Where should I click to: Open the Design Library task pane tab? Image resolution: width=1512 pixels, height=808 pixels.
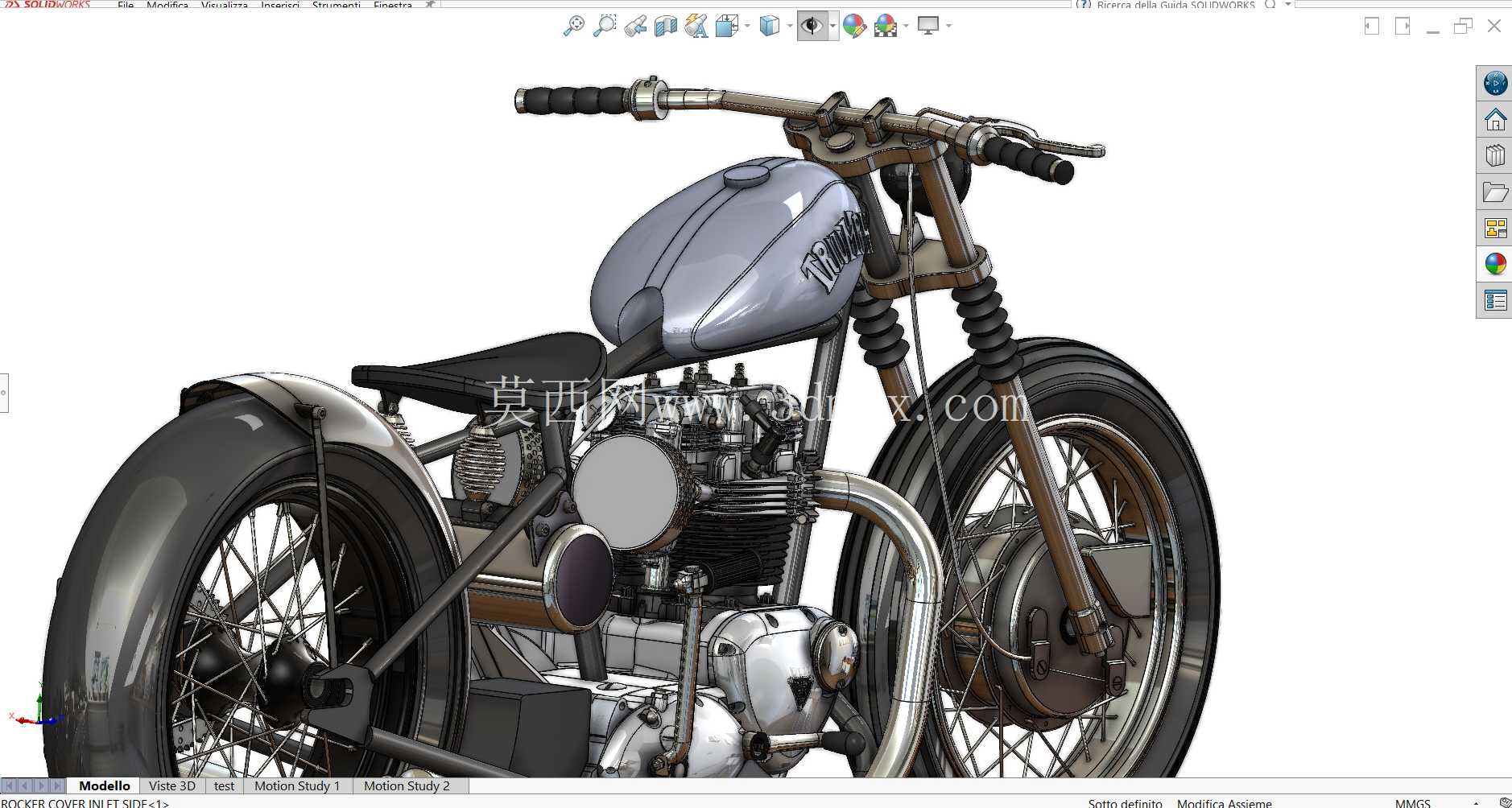coord(1495,155)
